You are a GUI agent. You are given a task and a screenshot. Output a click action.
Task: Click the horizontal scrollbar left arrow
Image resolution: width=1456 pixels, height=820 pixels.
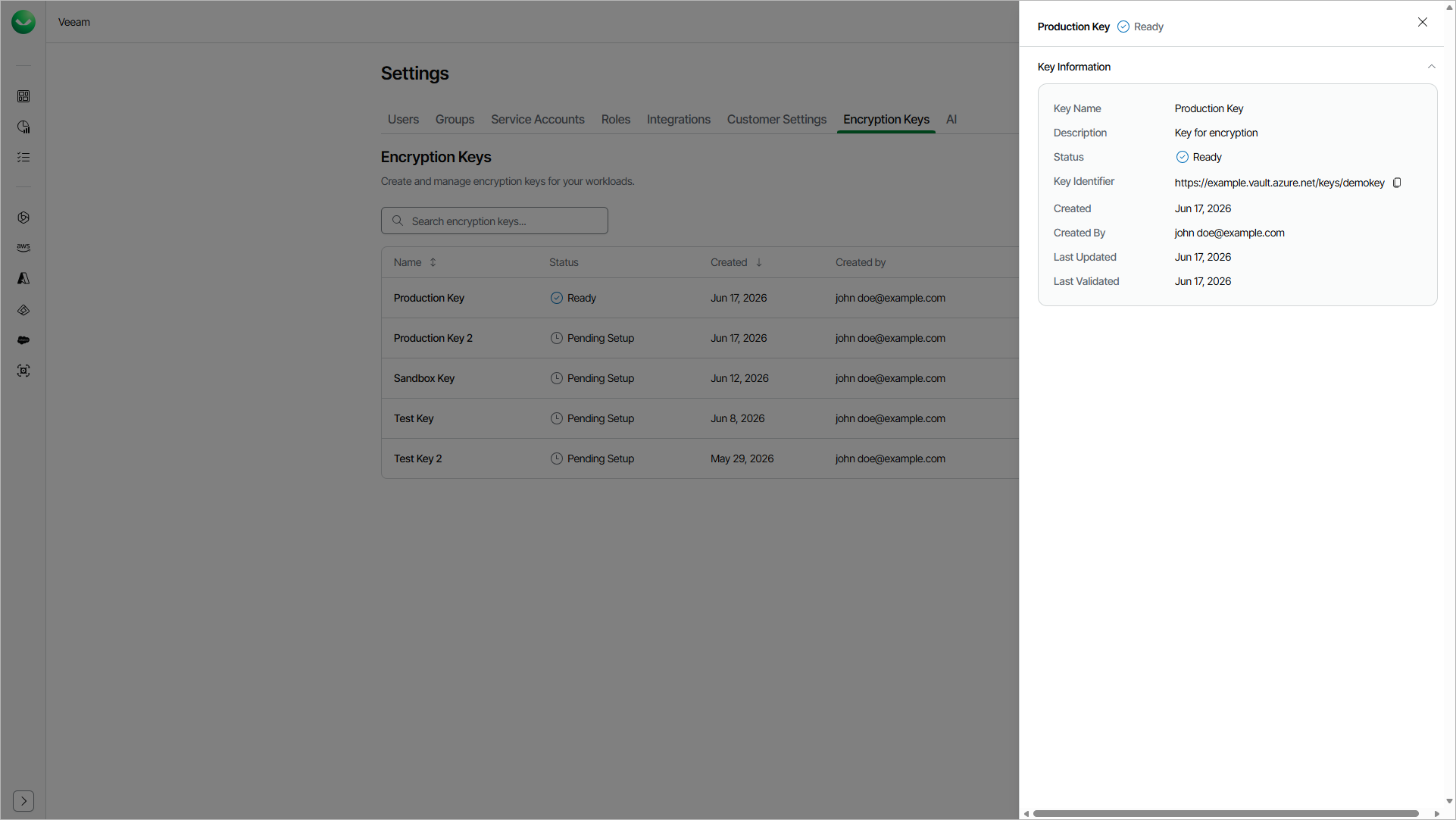click(1026, 813)
